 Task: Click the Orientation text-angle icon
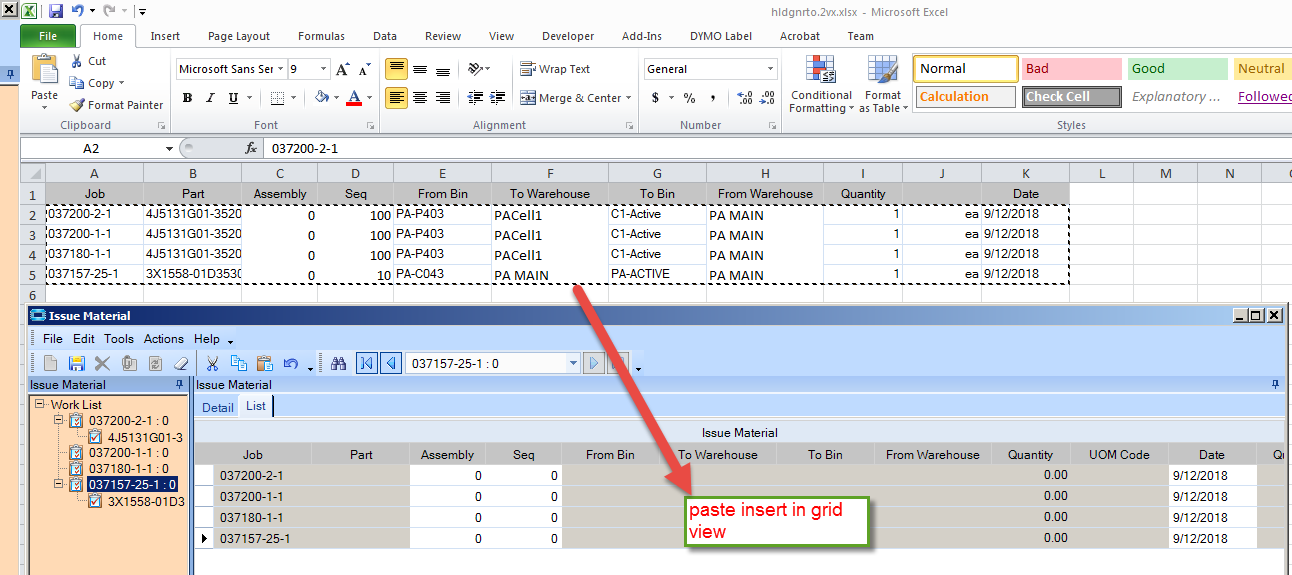[x=475, y=69]
